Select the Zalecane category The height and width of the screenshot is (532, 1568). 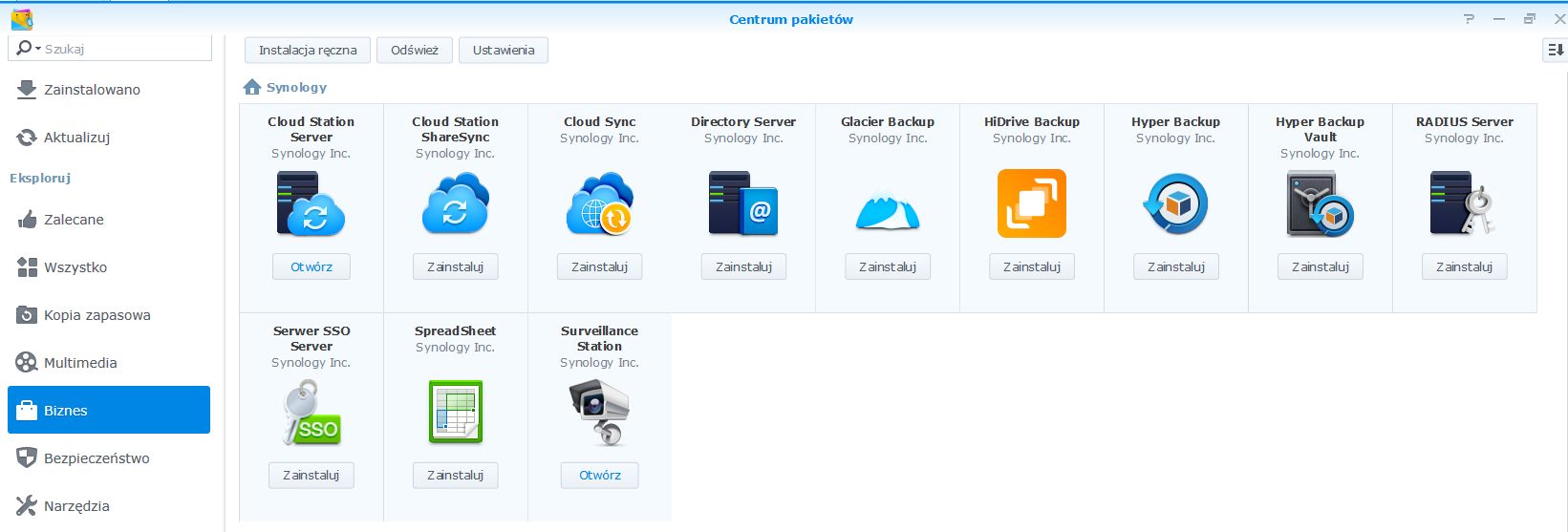click(x=109, y=220)
